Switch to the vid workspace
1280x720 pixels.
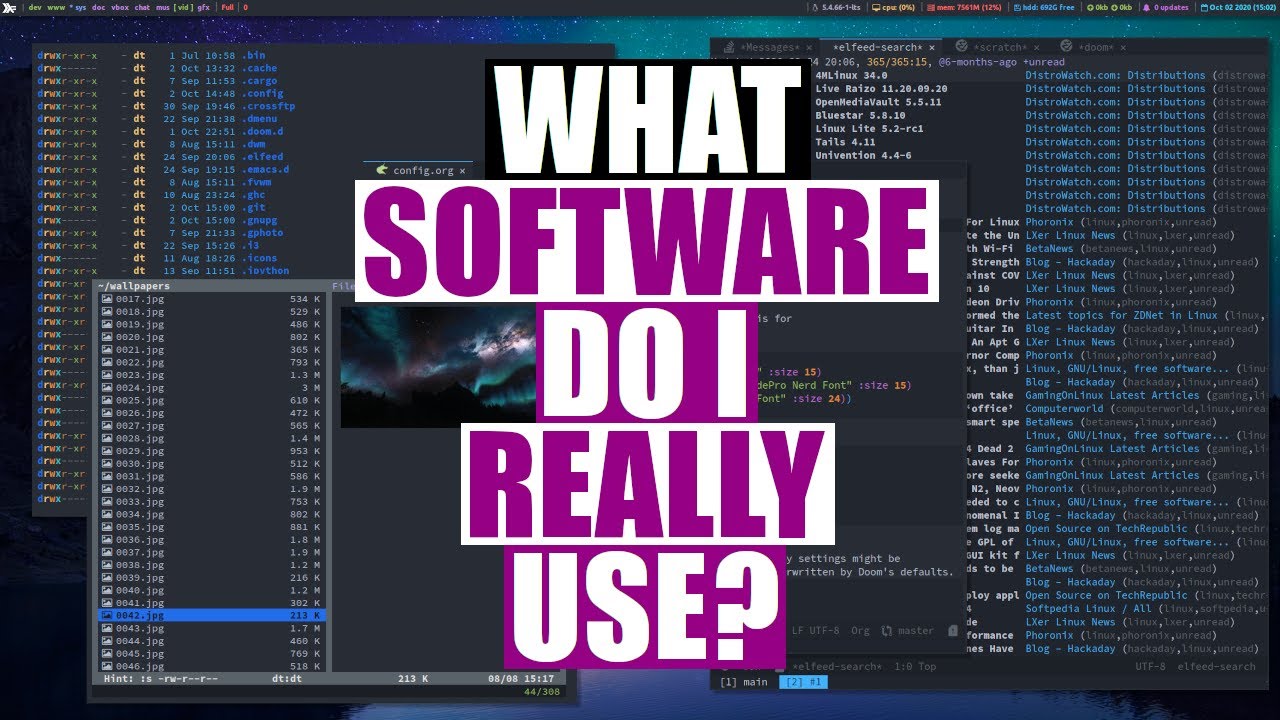184,7
